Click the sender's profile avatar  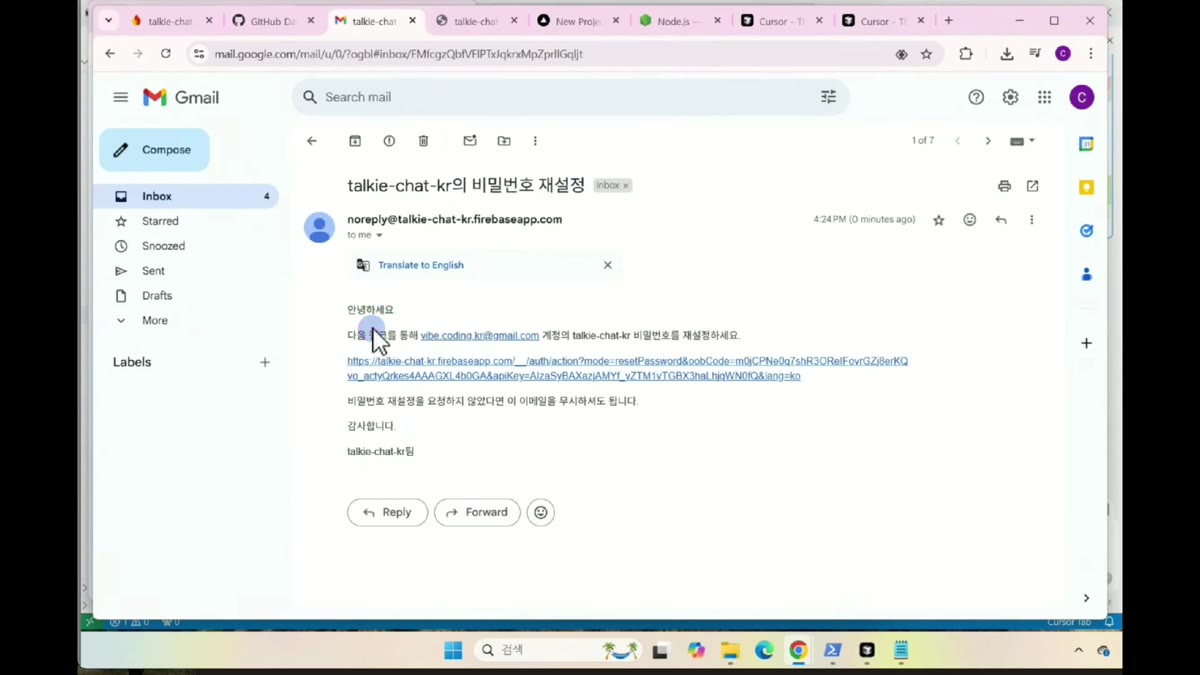click(320, 227)
